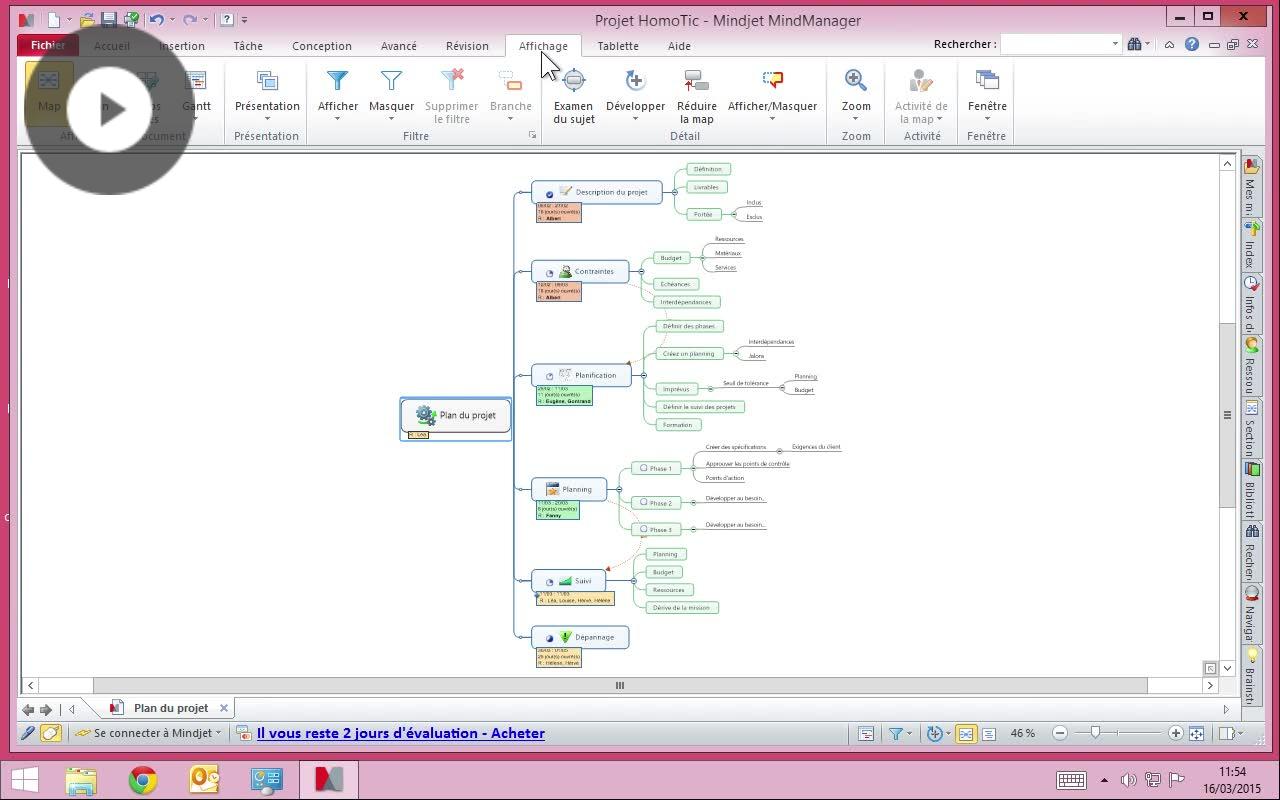Customize the quick access toolbar dropdown

click(x=245, y=19)
